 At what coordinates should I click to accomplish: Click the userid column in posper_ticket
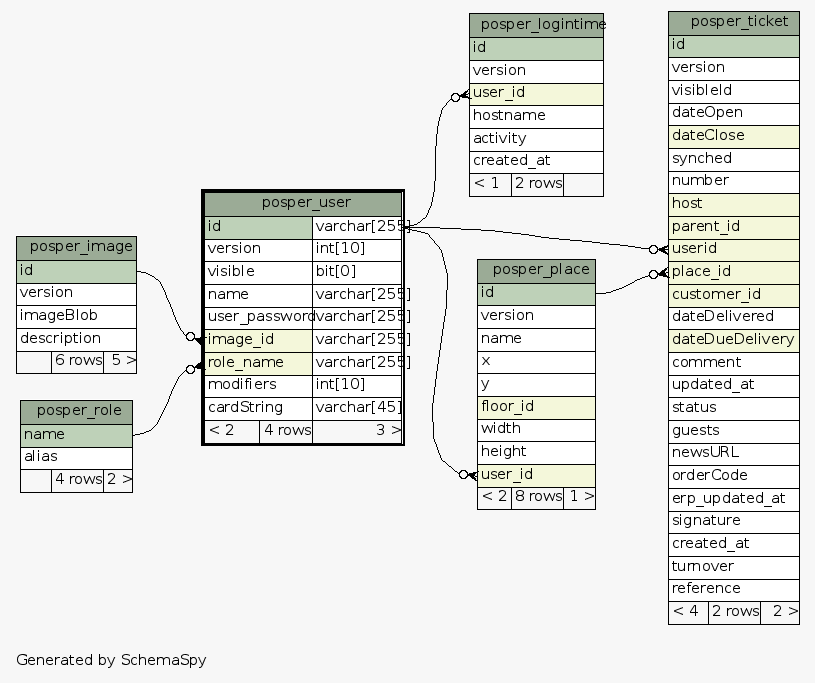pos(733,249)
